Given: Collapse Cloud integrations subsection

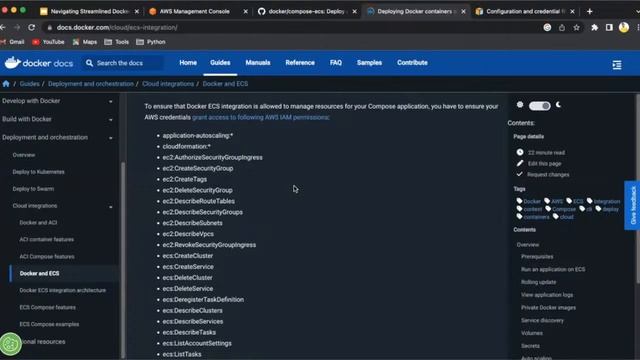Looking at the screenshot, I should pos(111,207).
